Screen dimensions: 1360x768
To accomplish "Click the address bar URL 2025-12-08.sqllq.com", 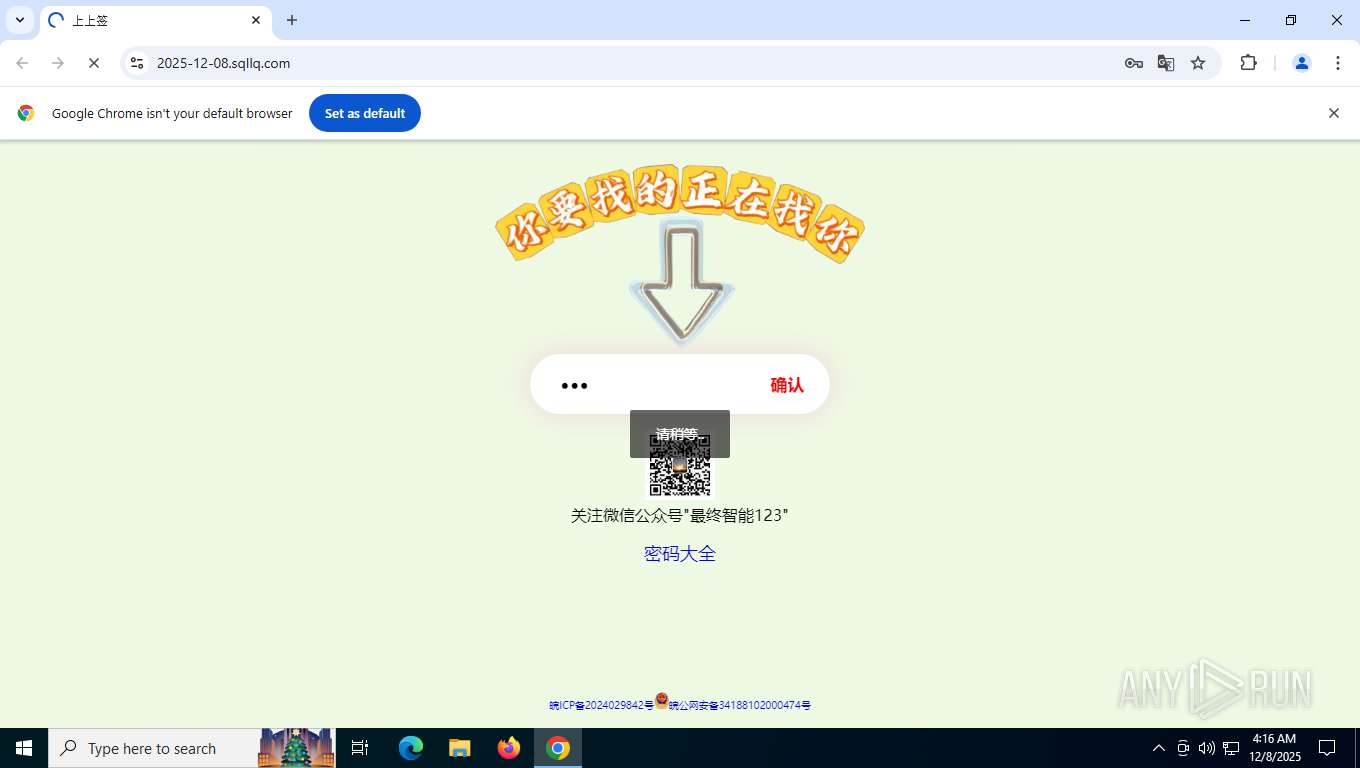I will (x=223, y=63).
